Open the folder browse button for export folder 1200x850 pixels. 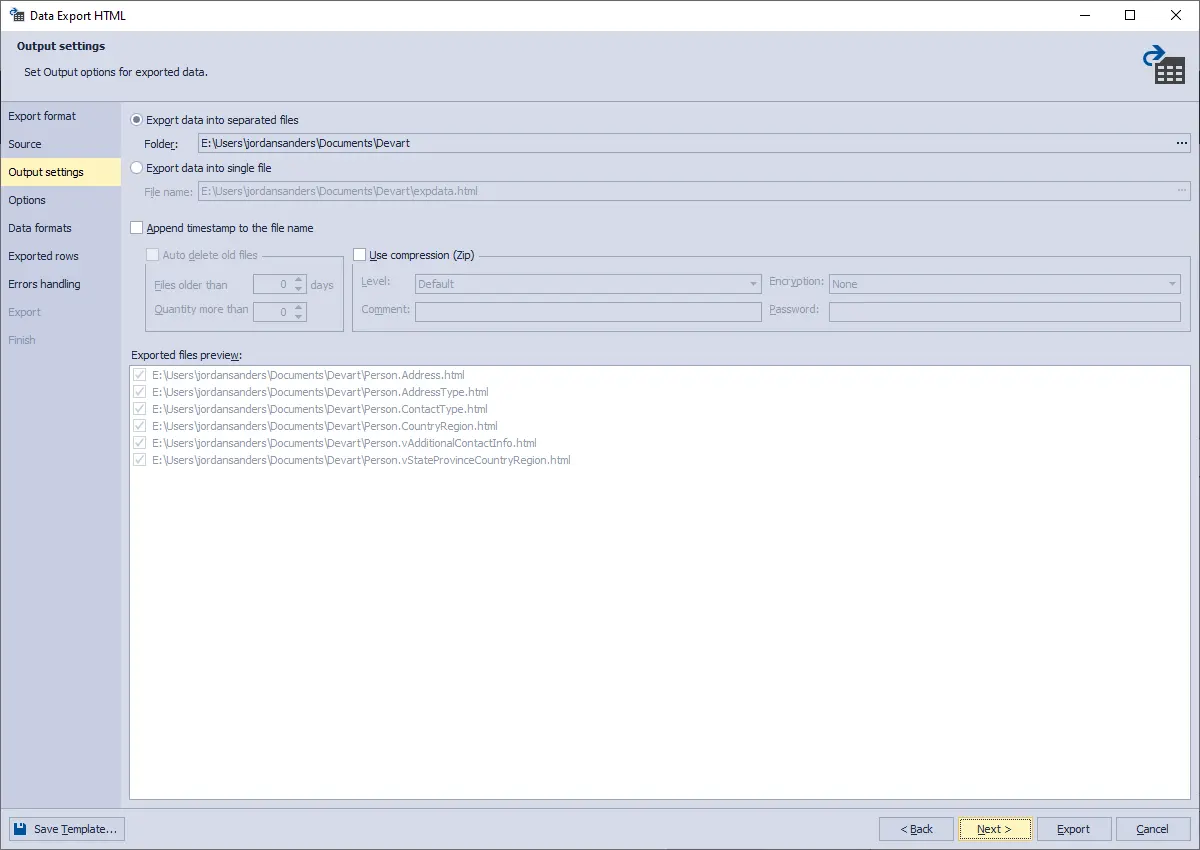point(1183,143)
